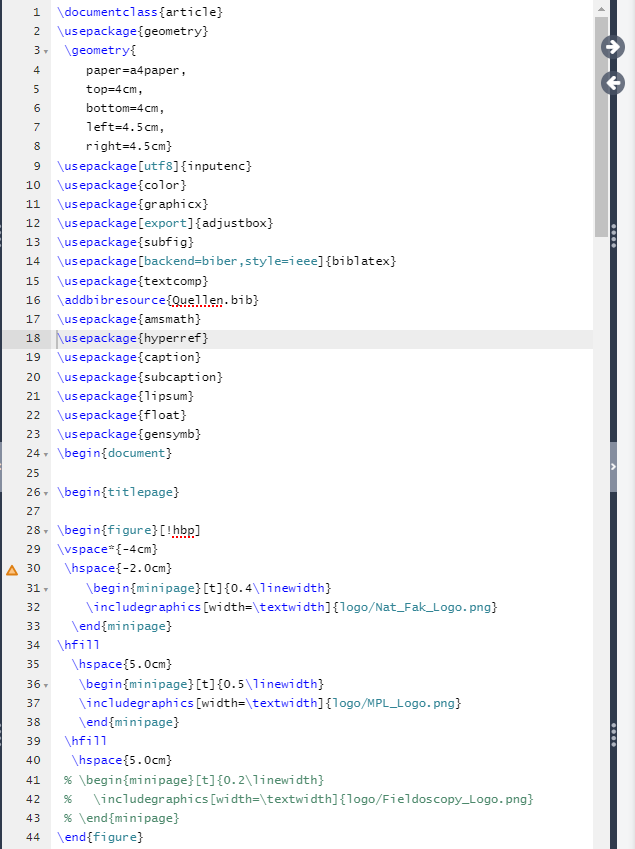Click on \usepackage{amsmath} line
The height and width of the screenshot is (849, 635).
(x=129, y=319)
